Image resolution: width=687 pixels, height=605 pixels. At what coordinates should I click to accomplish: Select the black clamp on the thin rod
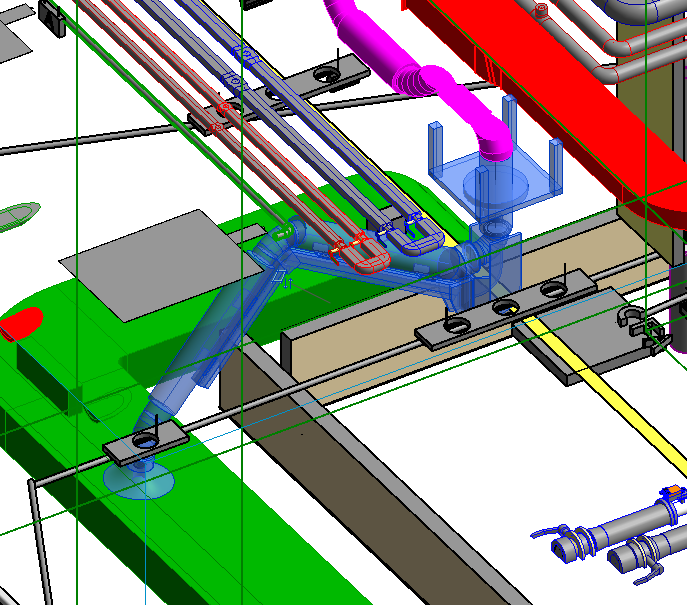[x=52, y=18]
